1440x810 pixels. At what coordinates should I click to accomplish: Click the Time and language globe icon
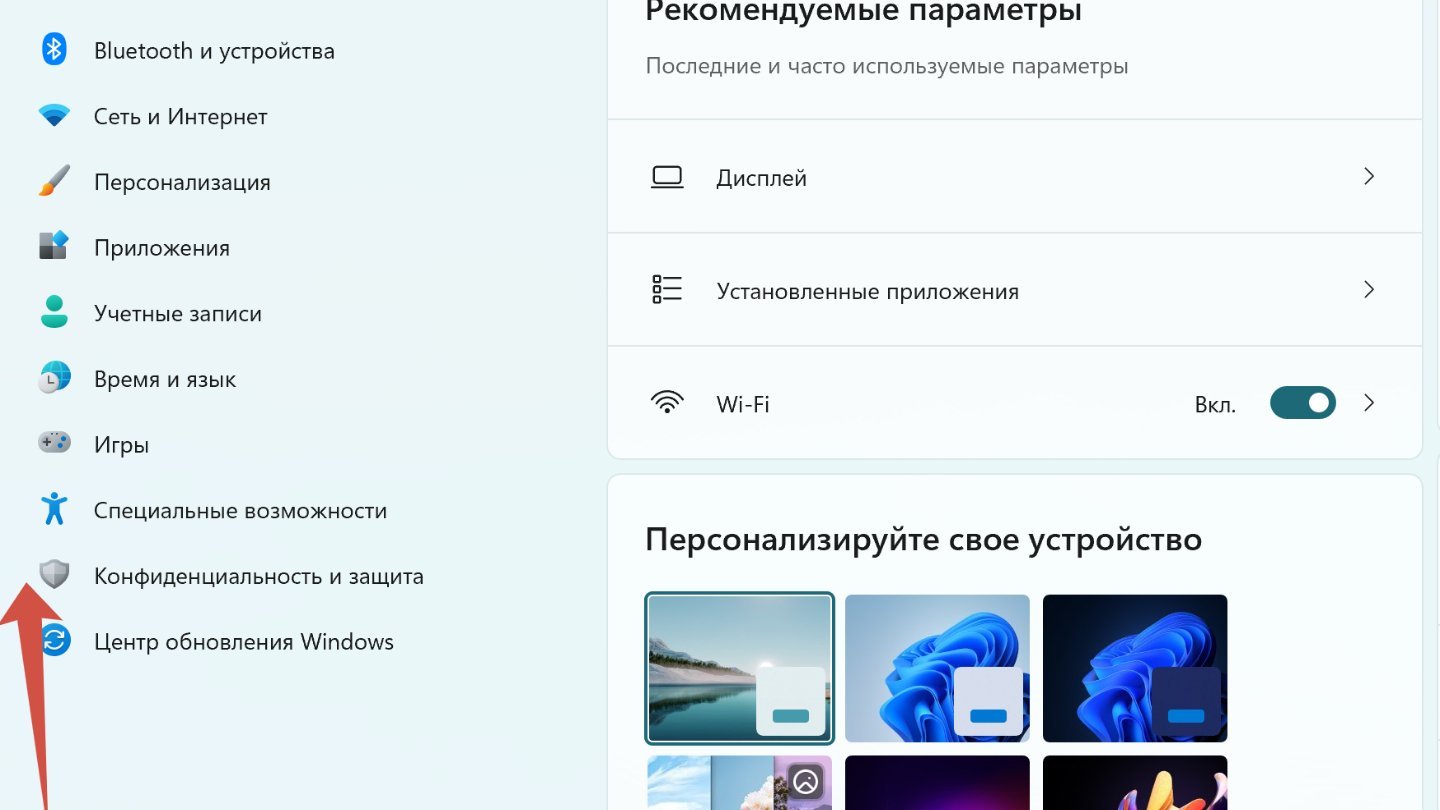[x=54, y=377]
